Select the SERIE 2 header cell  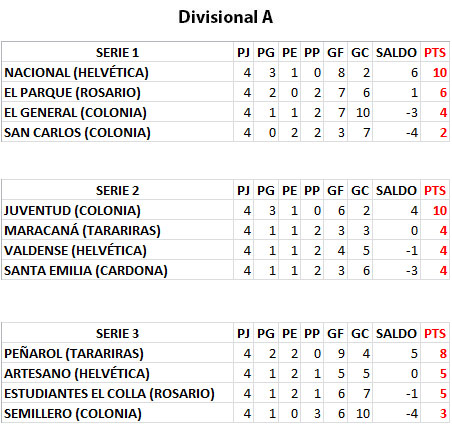[117, 190]
